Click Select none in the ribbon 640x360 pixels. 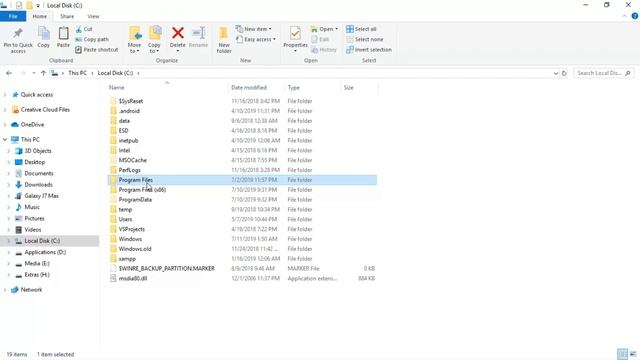point(364,40)
